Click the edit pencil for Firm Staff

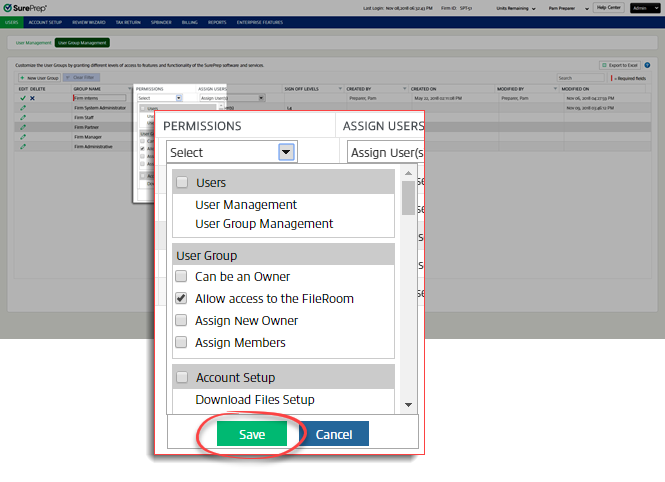[x=22, y=117]
